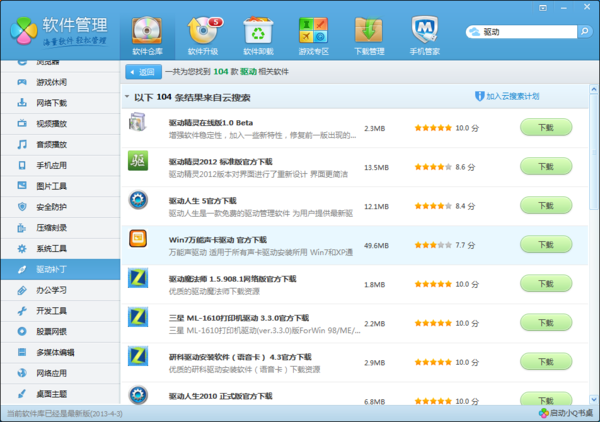The height and width of the screenshot is (422, 600).
Task: Select the 网络下载 download icon
Action: tap(22, 103)
